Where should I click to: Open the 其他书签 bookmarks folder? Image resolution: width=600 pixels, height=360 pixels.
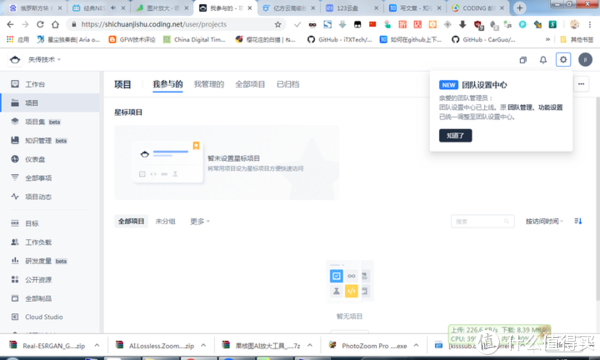(x=577, y=39)
